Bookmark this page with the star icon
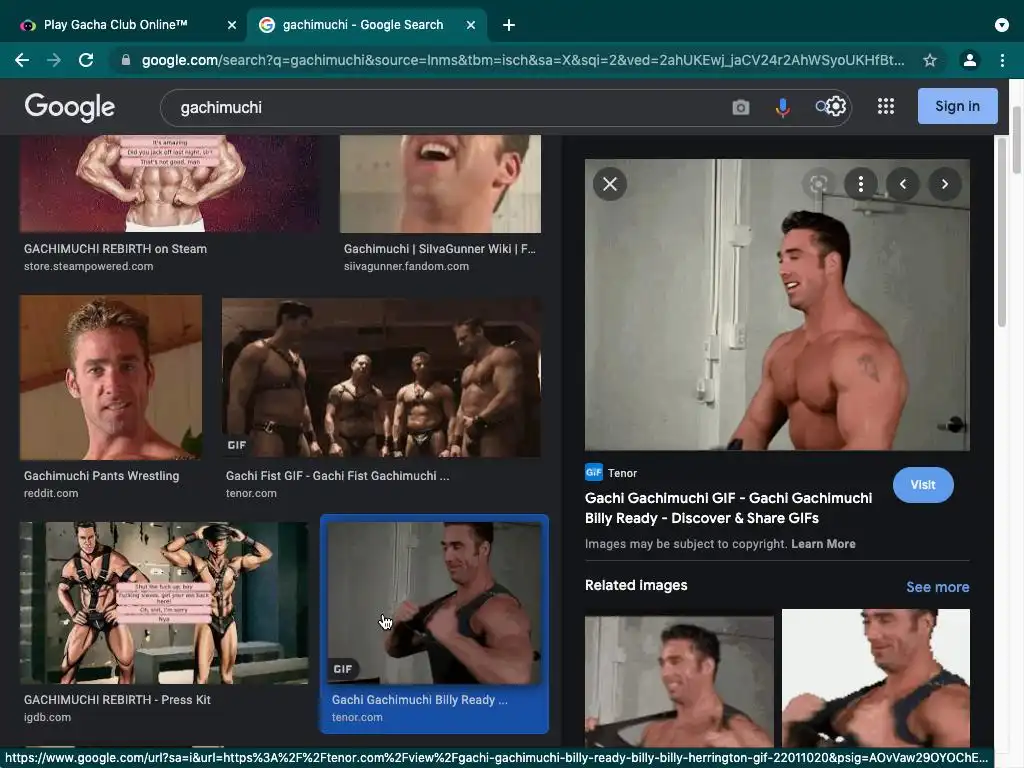Viewport: 1024px width, 768px height. click(x=930, y=60)
